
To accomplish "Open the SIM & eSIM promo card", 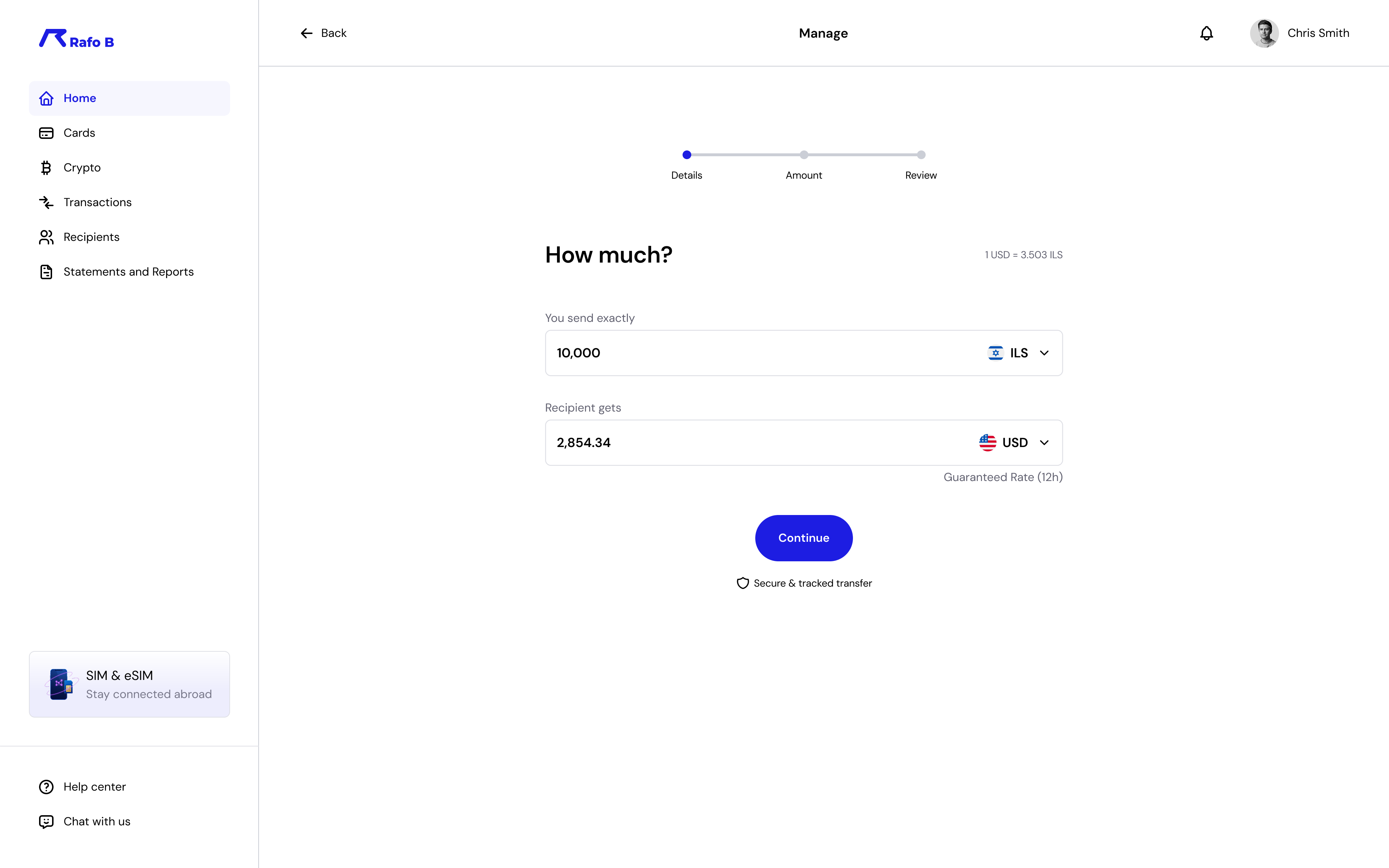I will pos(129,684).
